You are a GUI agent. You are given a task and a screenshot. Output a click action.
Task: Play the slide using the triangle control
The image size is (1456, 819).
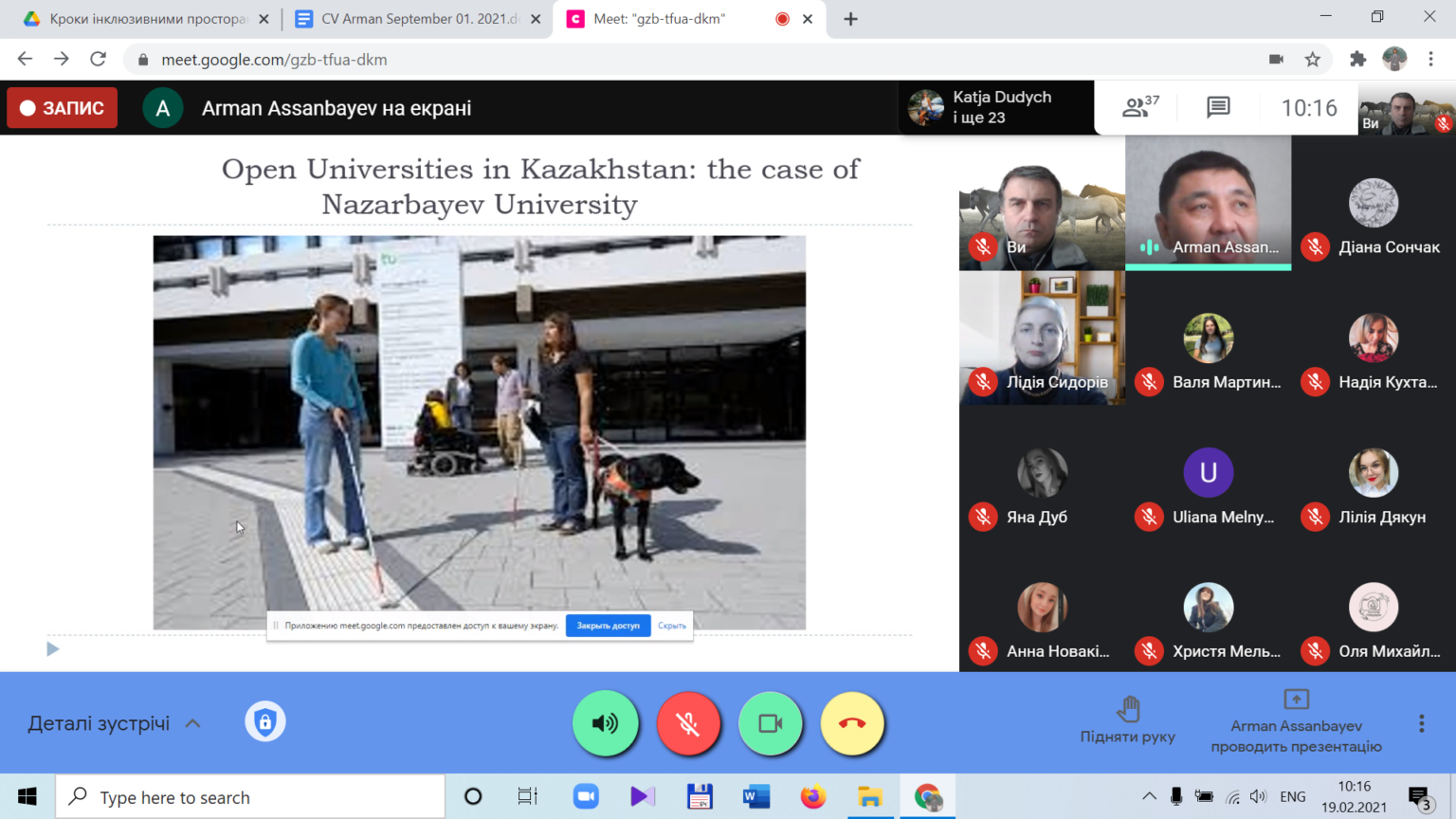point(53,649)
